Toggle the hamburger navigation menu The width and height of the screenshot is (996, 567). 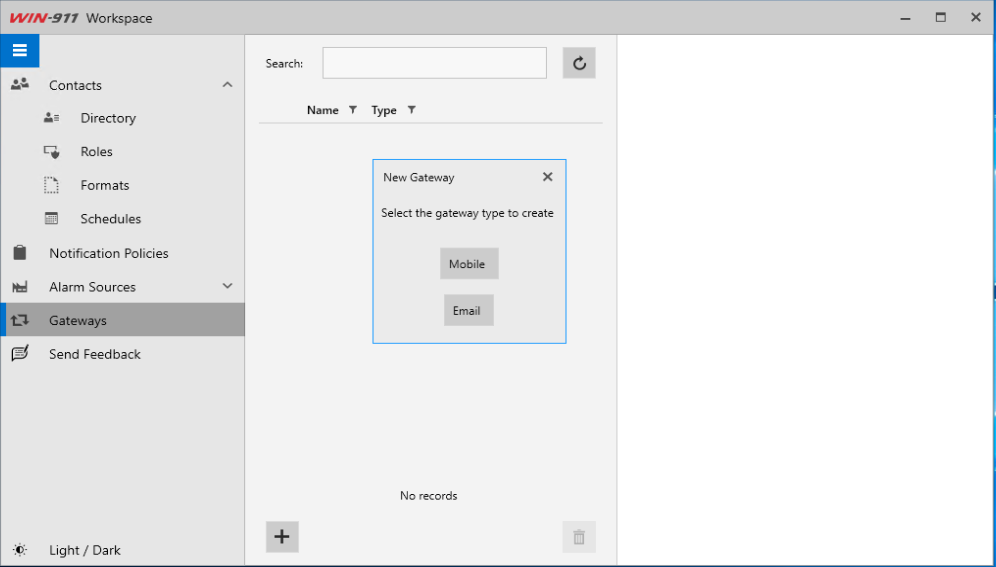(20, 51)
